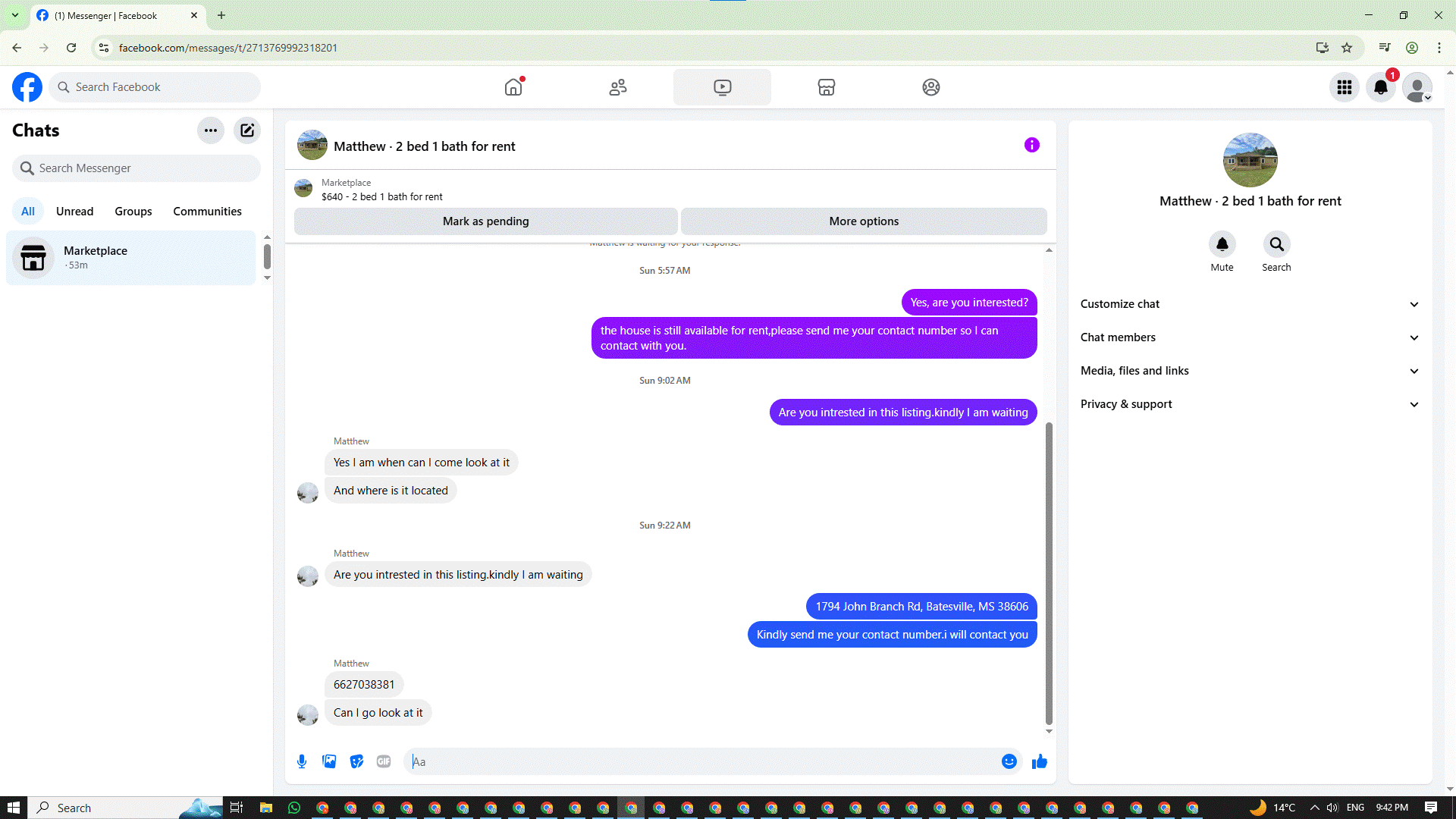The height and width of the screenshot is (819, 1456).
Task: Open the Marketplace icon in top navigation
Action: click(x=827, y=87)
